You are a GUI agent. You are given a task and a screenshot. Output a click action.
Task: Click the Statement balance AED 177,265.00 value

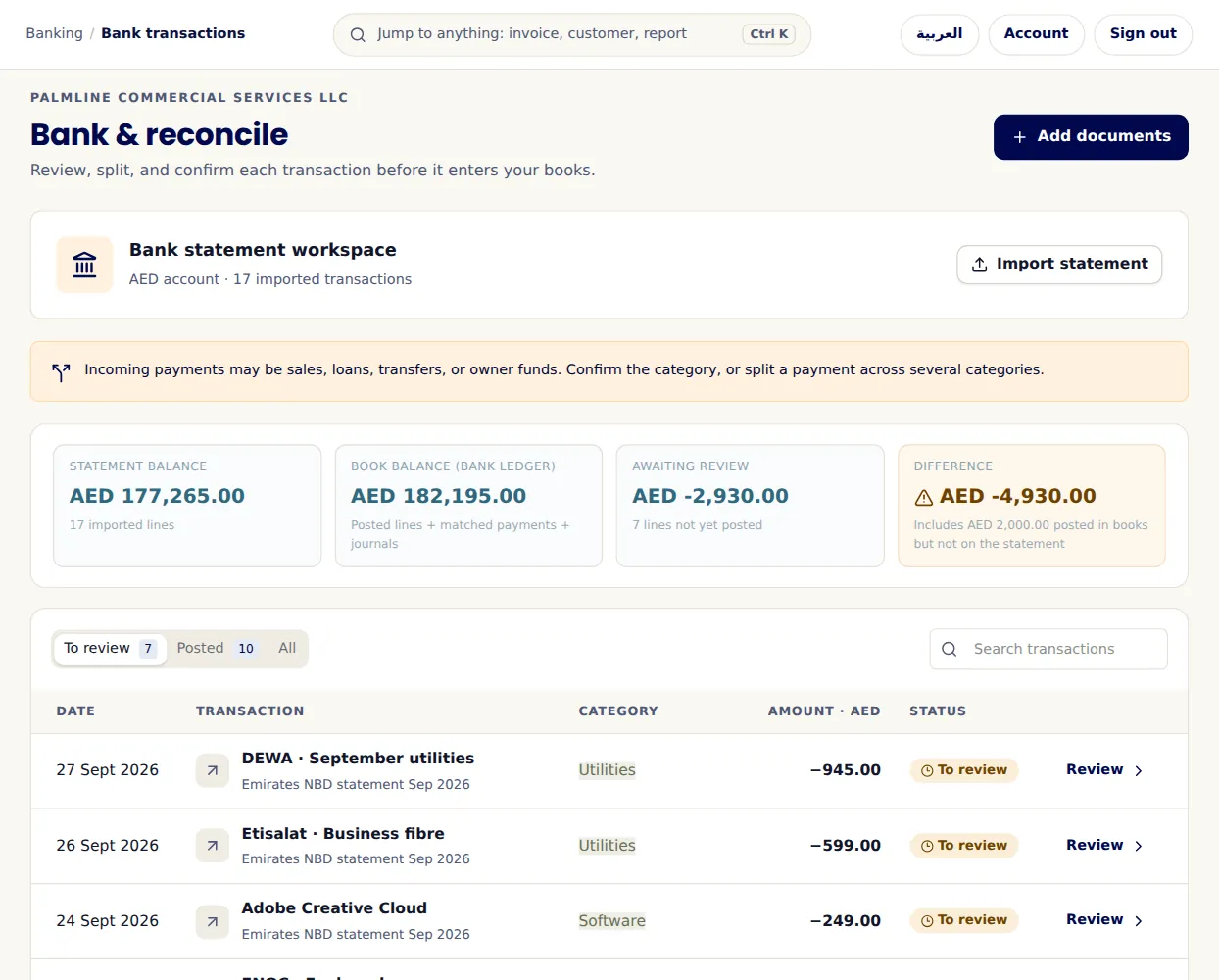pos(157,497)
